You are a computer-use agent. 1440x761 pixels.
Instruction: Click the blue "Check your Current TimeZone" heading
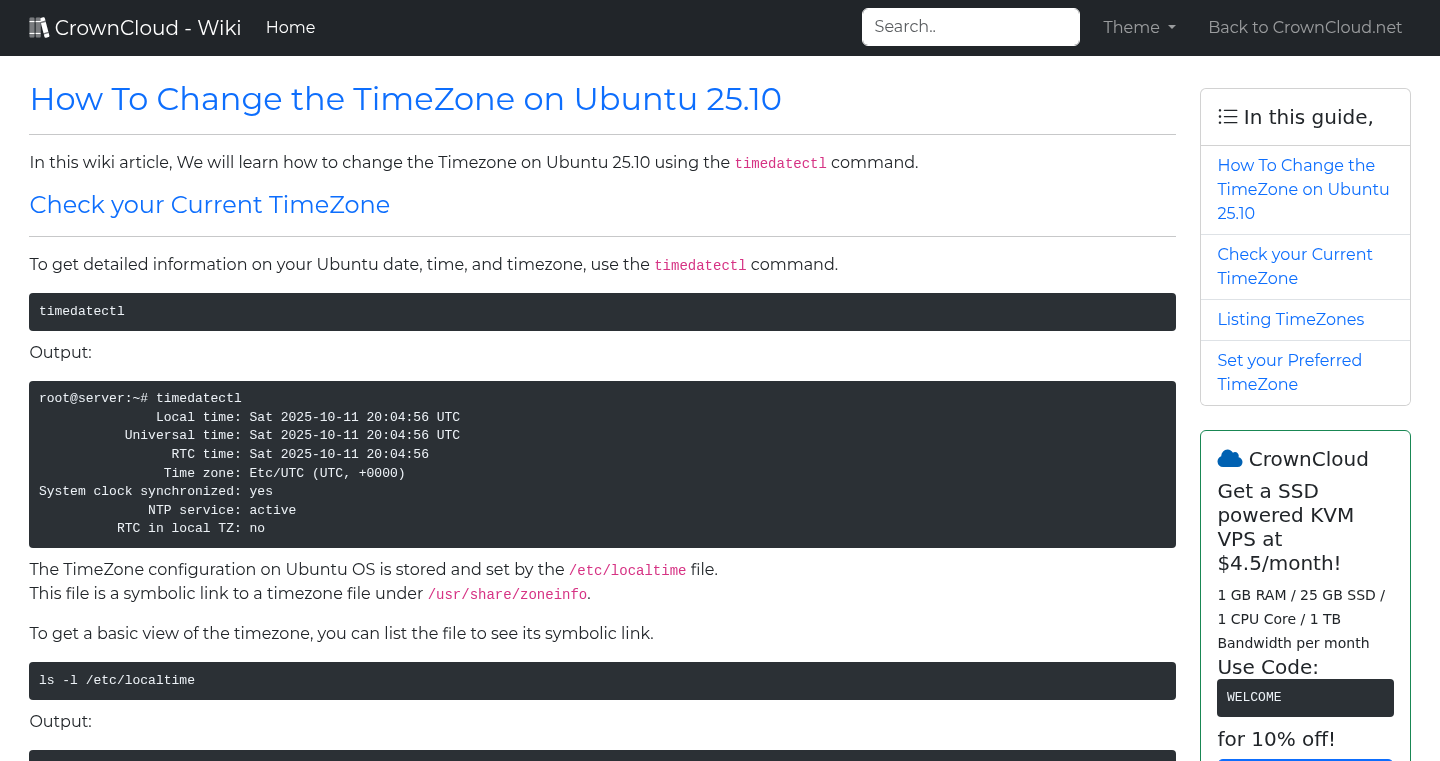(209, 205)
